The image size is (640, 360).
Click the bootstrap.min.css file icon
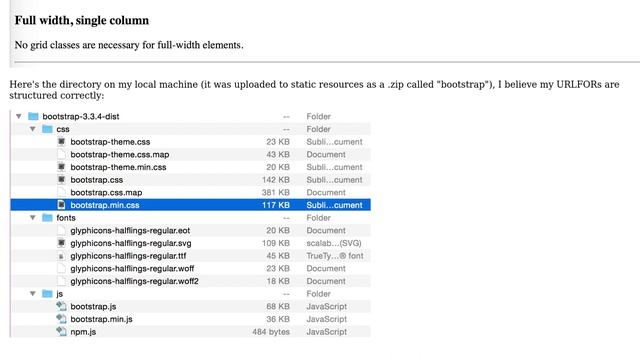pyautogui.click(x=61, y=205)
